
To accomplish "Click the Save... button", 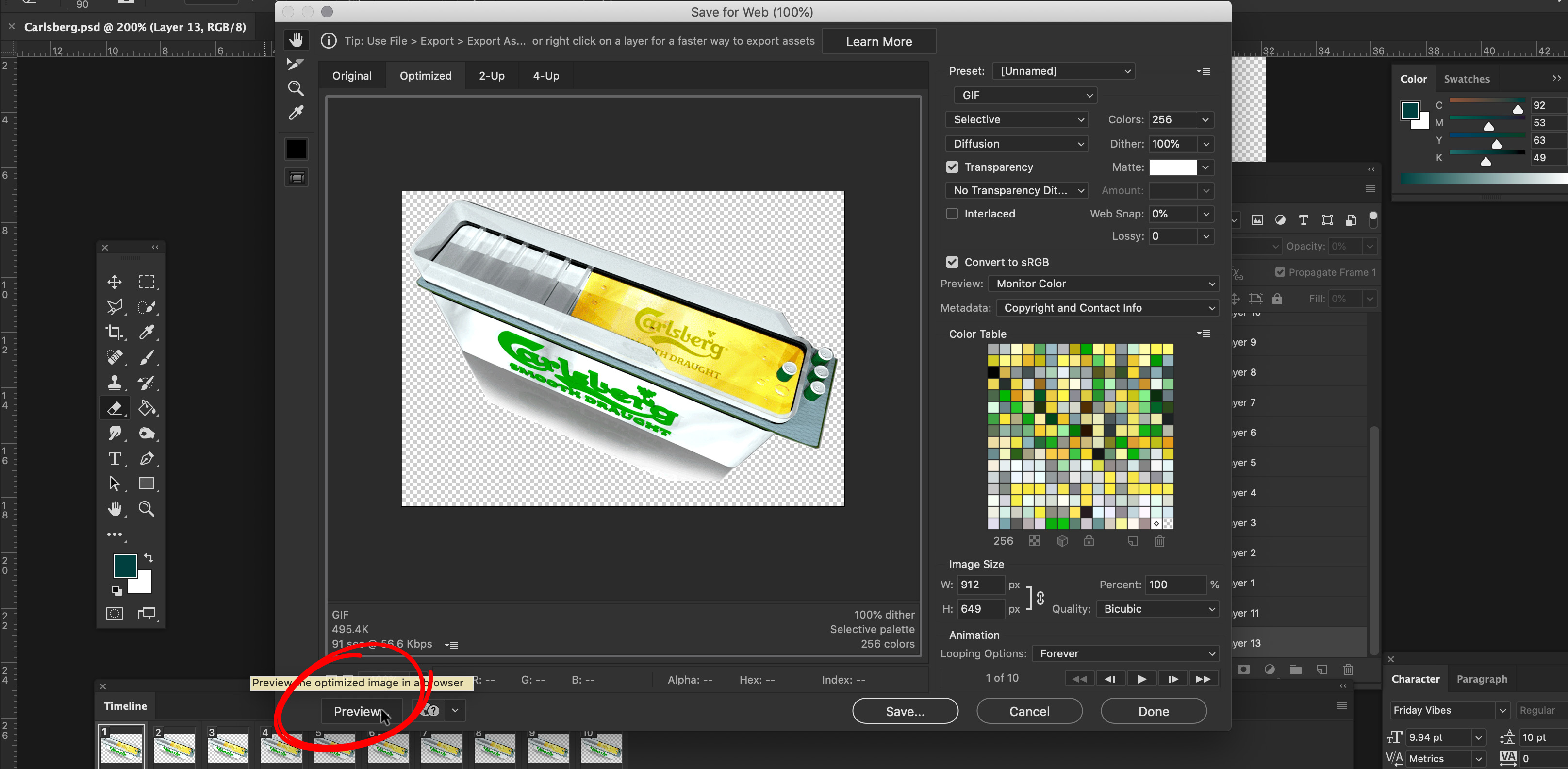I will (x=905, y=711).
